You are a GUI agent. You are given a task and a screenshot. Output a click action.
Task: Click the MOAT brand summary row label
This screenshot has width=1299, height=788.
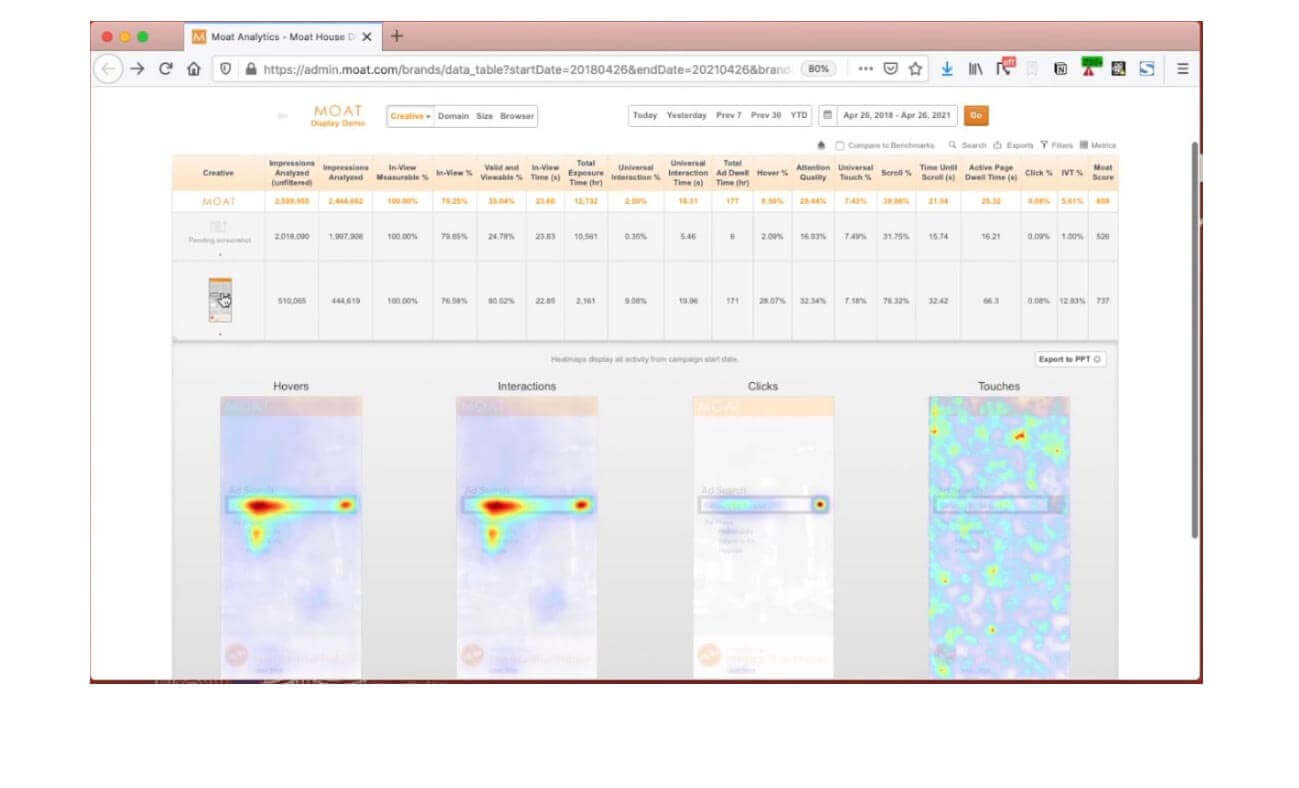[x=219, y=201]
